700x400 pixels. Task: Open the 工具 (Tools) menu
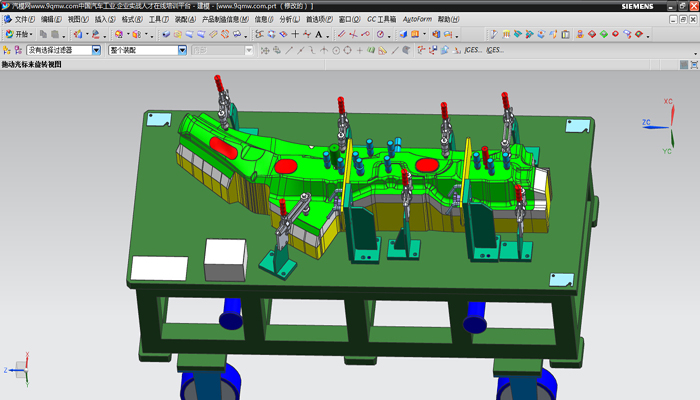(158, 19)
